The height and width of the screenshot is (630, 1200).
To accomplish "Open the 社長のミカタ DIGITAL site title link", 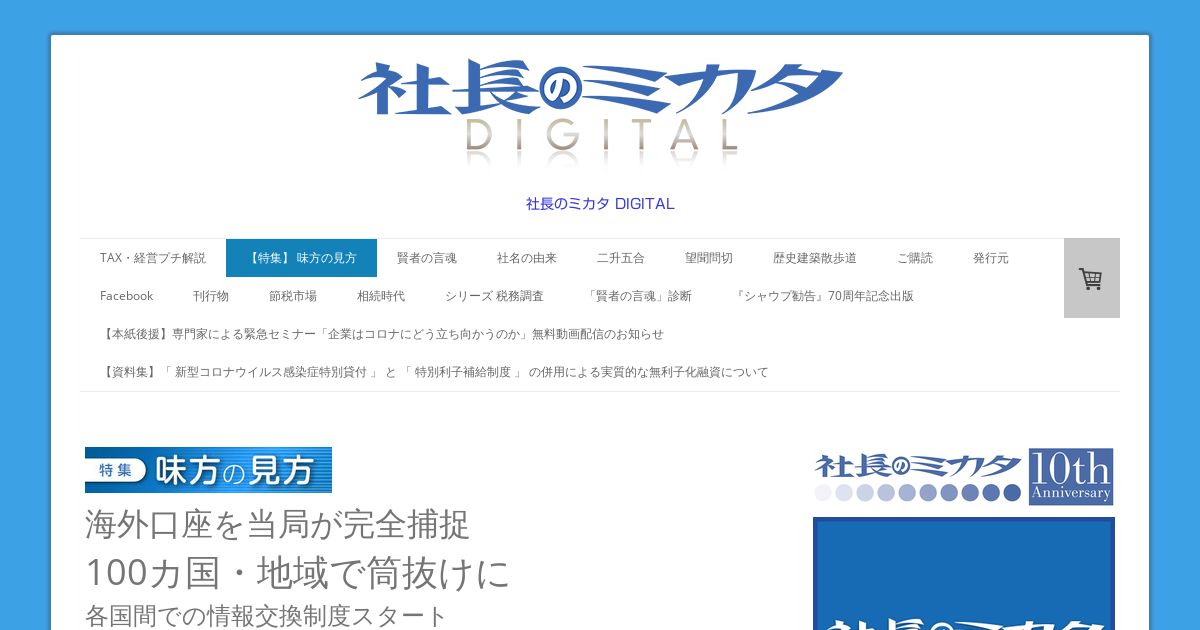I will pos(600,203).
